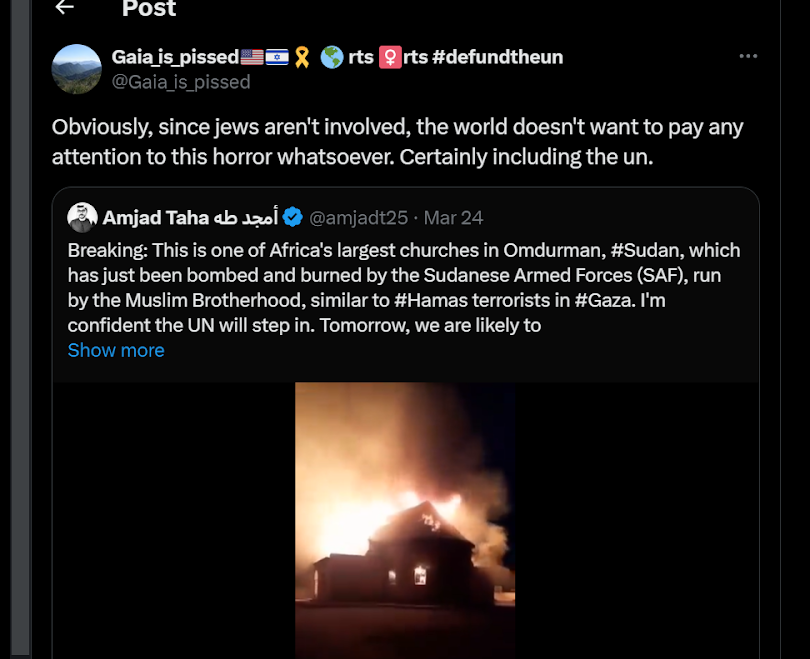Viewport: 810px width, 659px height.
Task: Click the #defundtheun hashtag in name
Action: pyautogui.click(x=498, y=57)
